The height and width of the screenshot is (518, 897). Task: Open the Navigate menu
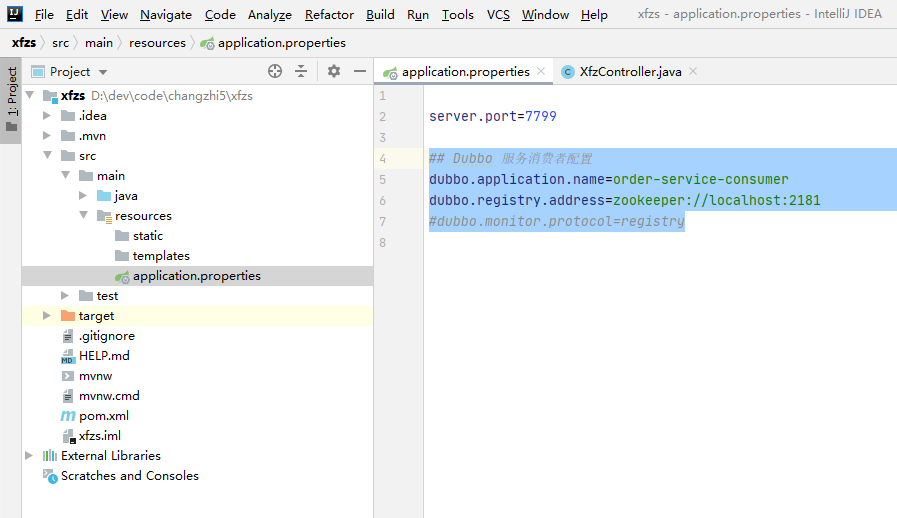[x=166, y=15]
